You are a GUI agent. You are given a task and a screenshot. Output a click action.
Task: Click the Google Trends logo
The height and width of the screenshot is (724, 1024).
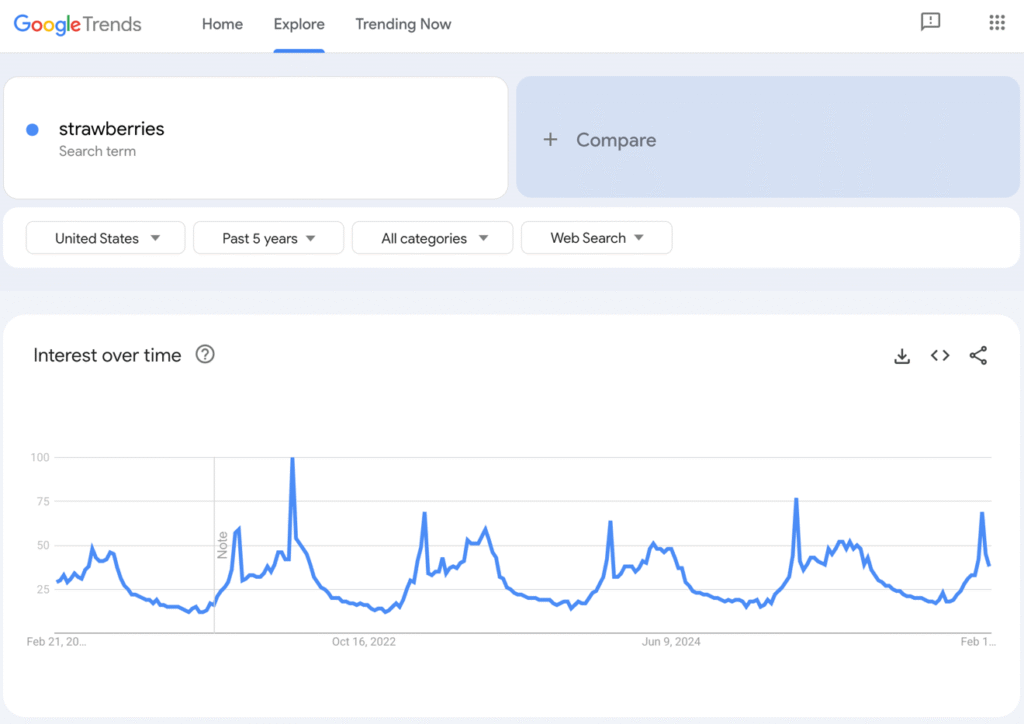coord(76,24)
